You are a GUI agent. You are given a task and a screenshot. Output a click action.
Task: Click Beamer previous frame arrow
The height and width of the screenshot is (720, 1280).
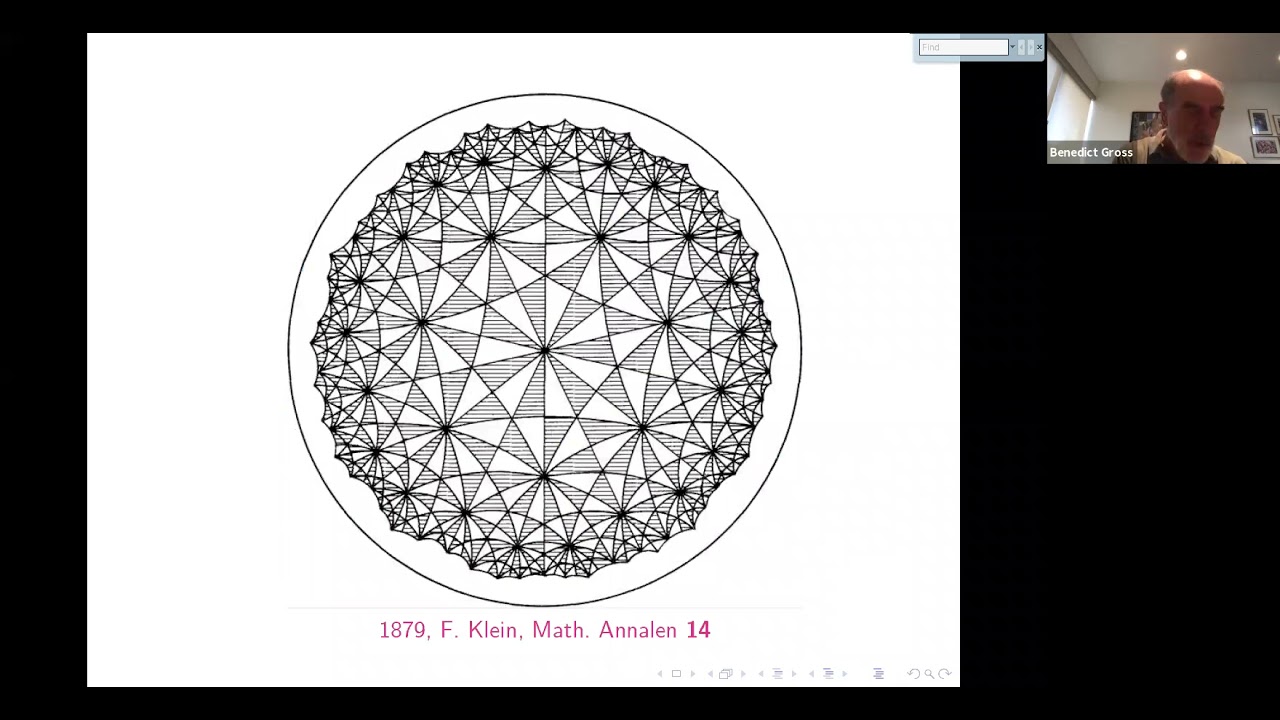pyautogui.click(x=710, y=674)
